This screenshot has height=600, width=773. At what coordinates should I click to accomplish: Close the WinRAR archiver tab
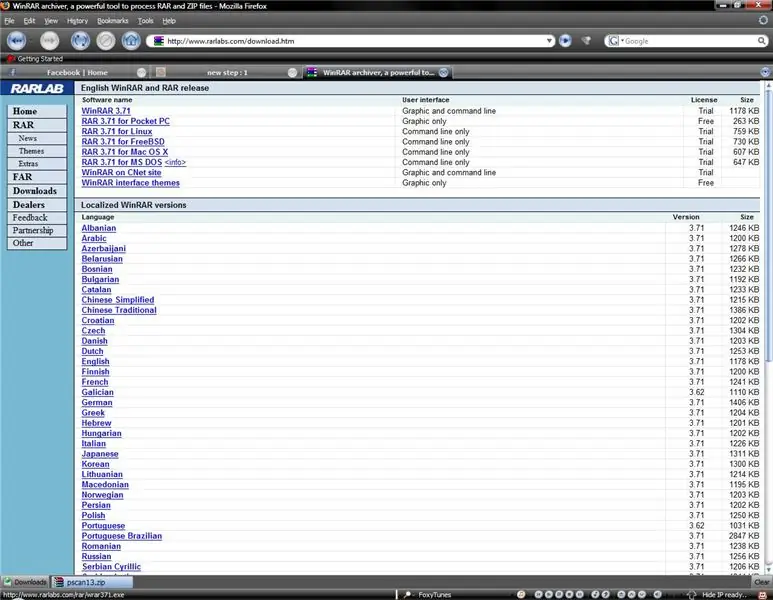pyautogui.click(x=444, y=72)
